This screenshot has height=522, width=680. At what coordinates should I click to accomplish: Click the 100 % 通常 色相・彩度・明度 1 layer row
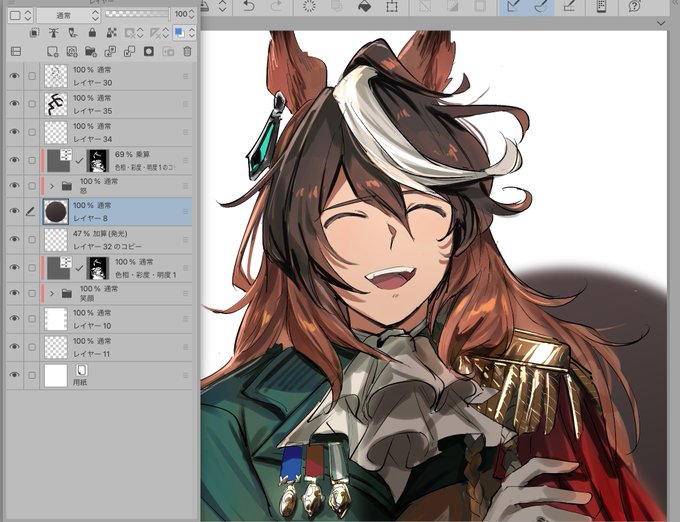(99, 268)
